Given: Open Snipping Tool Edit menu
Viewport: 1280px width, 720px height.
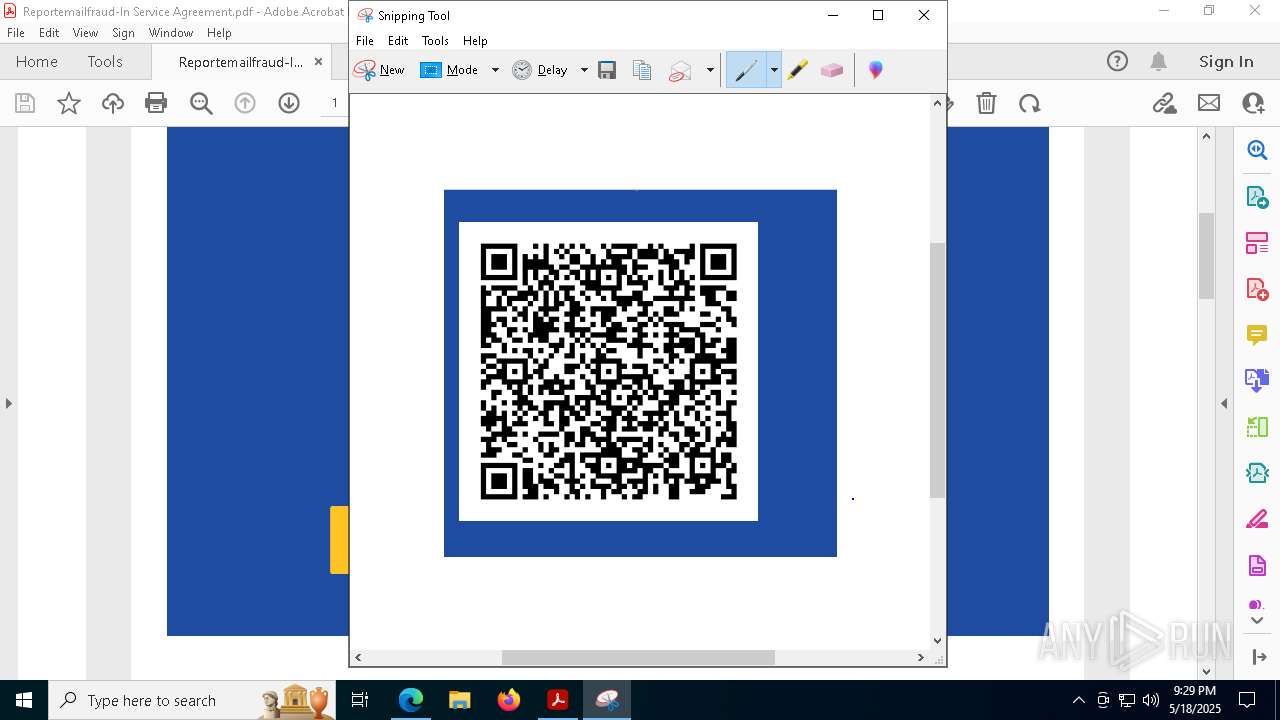Looking at the screenshot, I should pyautogui.click(x=398, y=41).
